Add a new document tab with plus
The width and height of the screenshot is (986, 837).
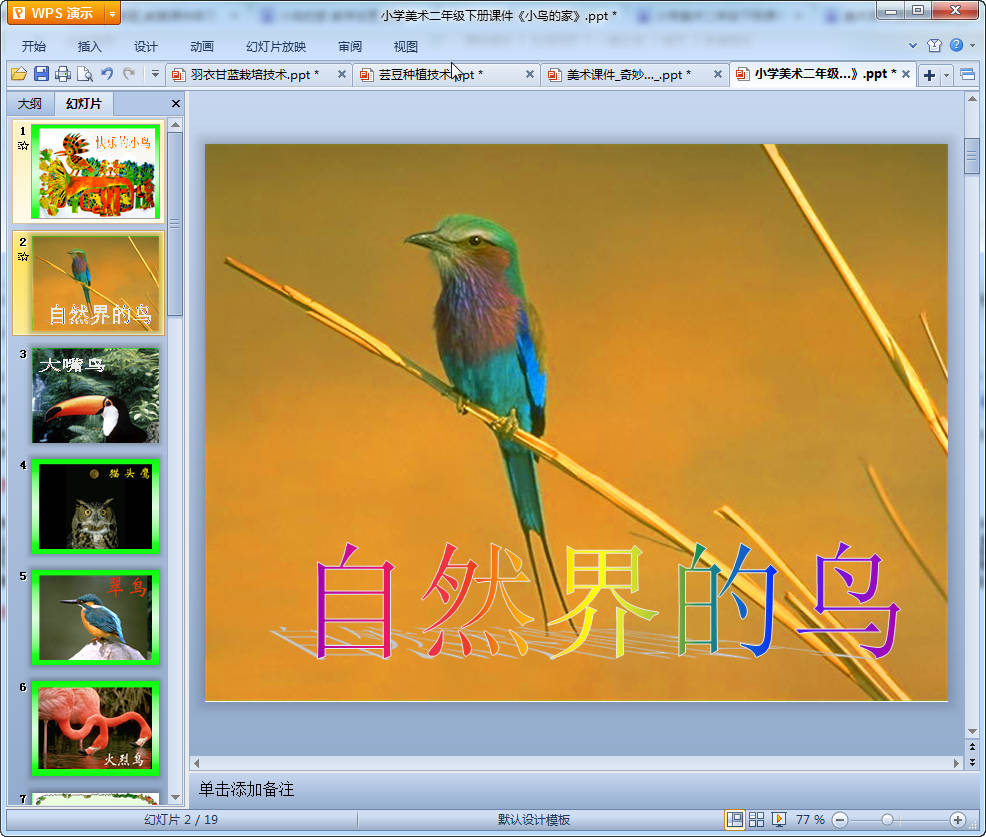click(929, 75)
